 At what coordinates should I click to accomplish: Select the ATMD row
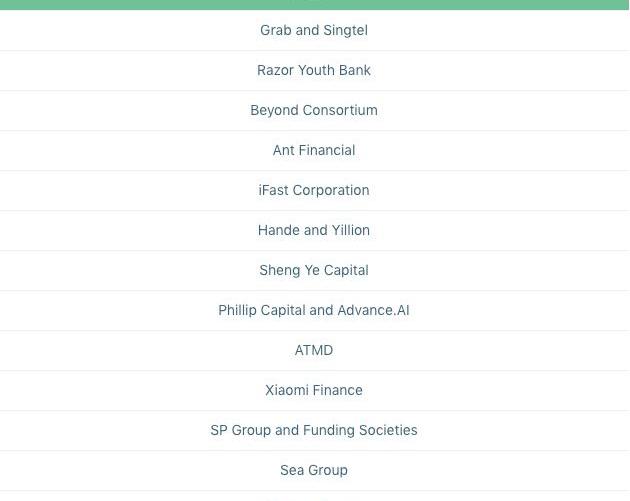[314, 350]
